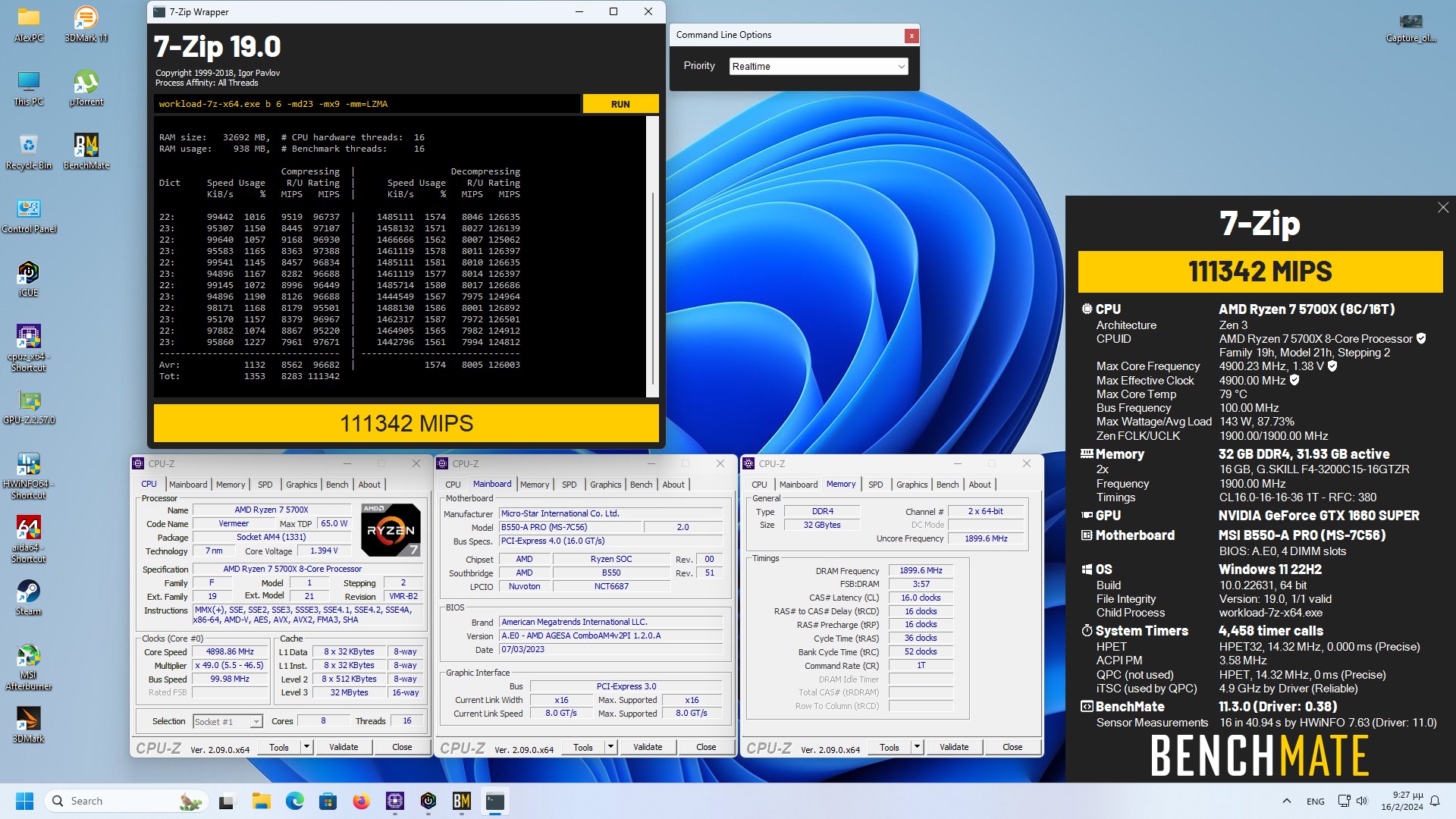
Task: Show hidden icons in the system tray
Action: [x=1286, y=801]
